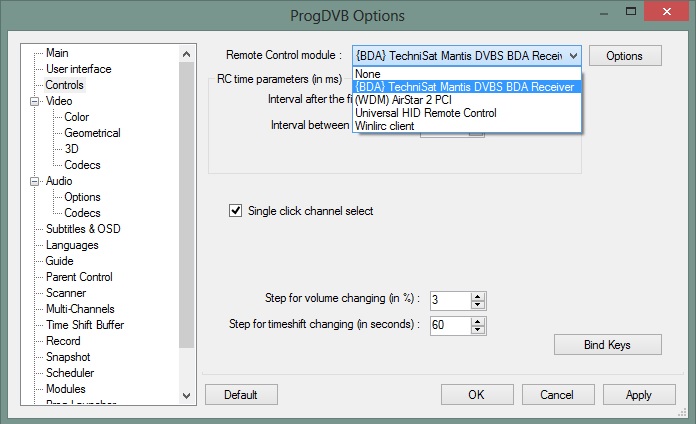Collapse the Remote Control module dropdown arrow
This screenshot has width=696, height=424.
point(573,56)
